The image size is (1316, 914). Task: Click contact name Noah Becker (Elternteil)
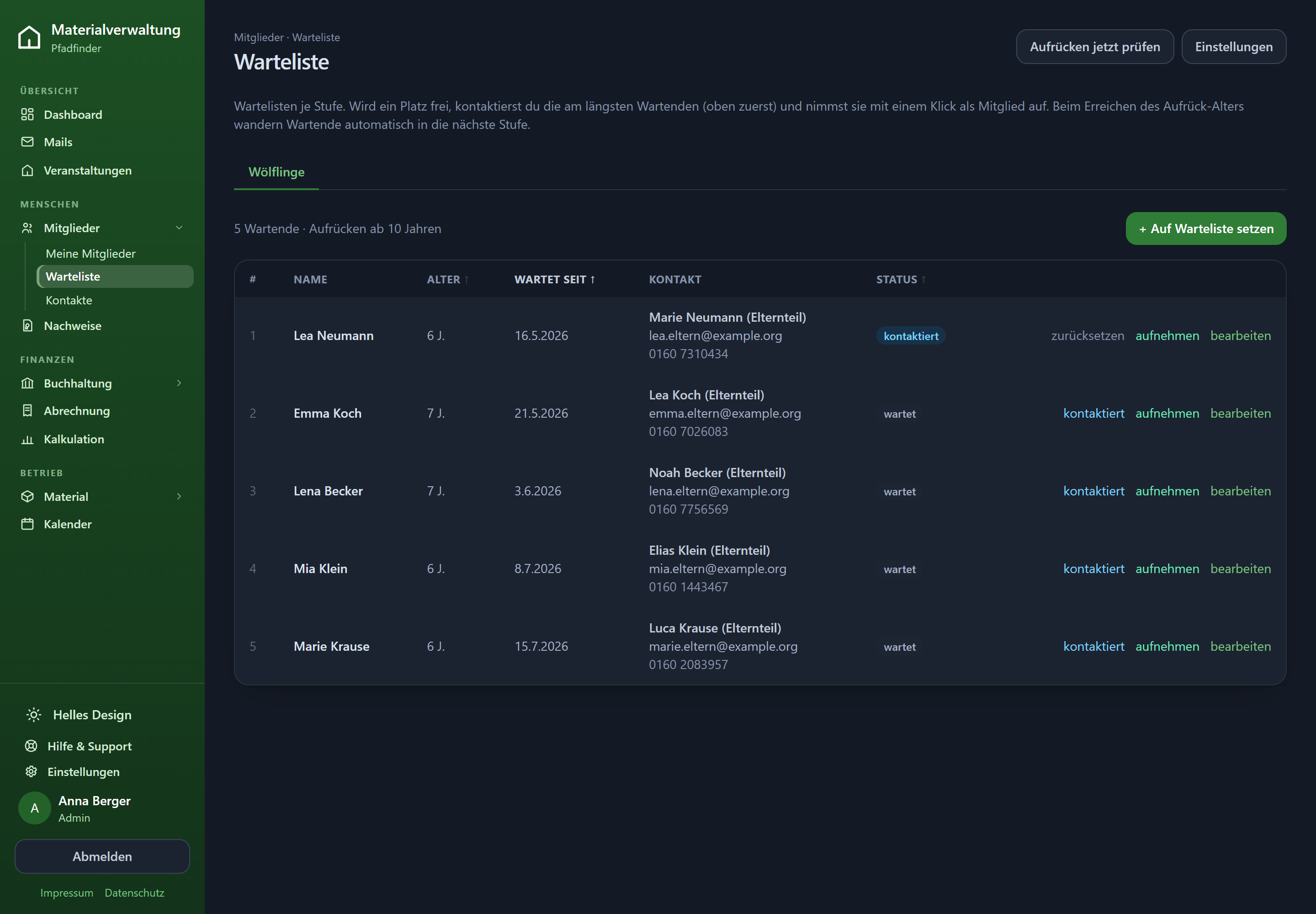pyautogui.click(x=717, y=473)
